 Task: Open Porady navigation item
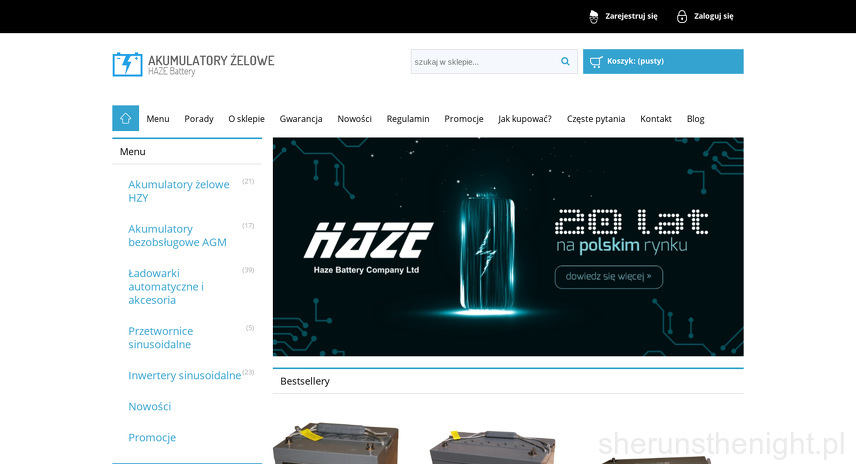pyautogui.click(x=199, y=119)
